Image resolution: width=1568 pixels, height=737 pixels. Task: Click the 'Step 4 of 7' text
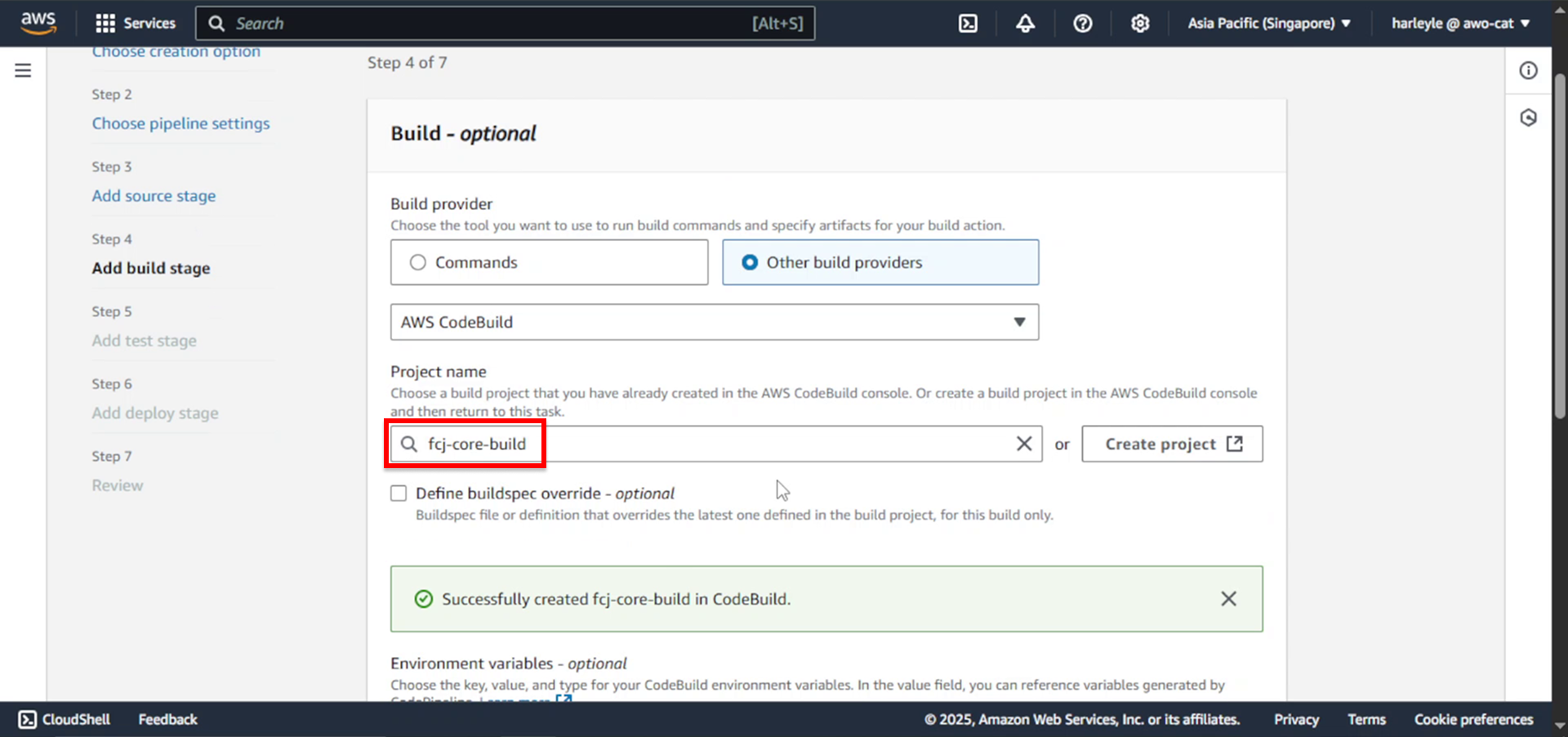(407, 63)
